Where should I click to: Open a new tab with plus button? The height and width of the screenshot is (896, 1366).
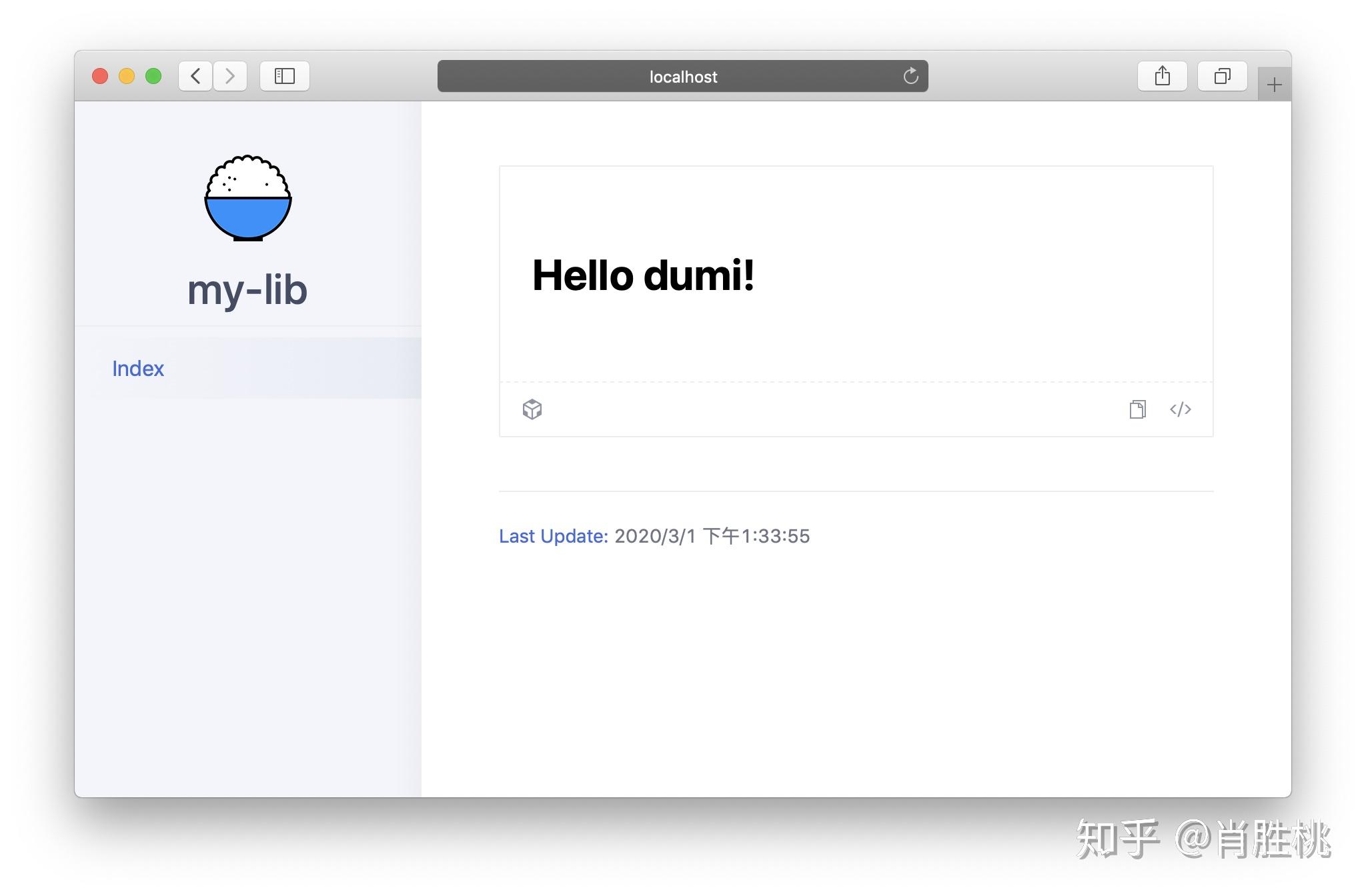pyautogui.click(x=1274, y=85)
